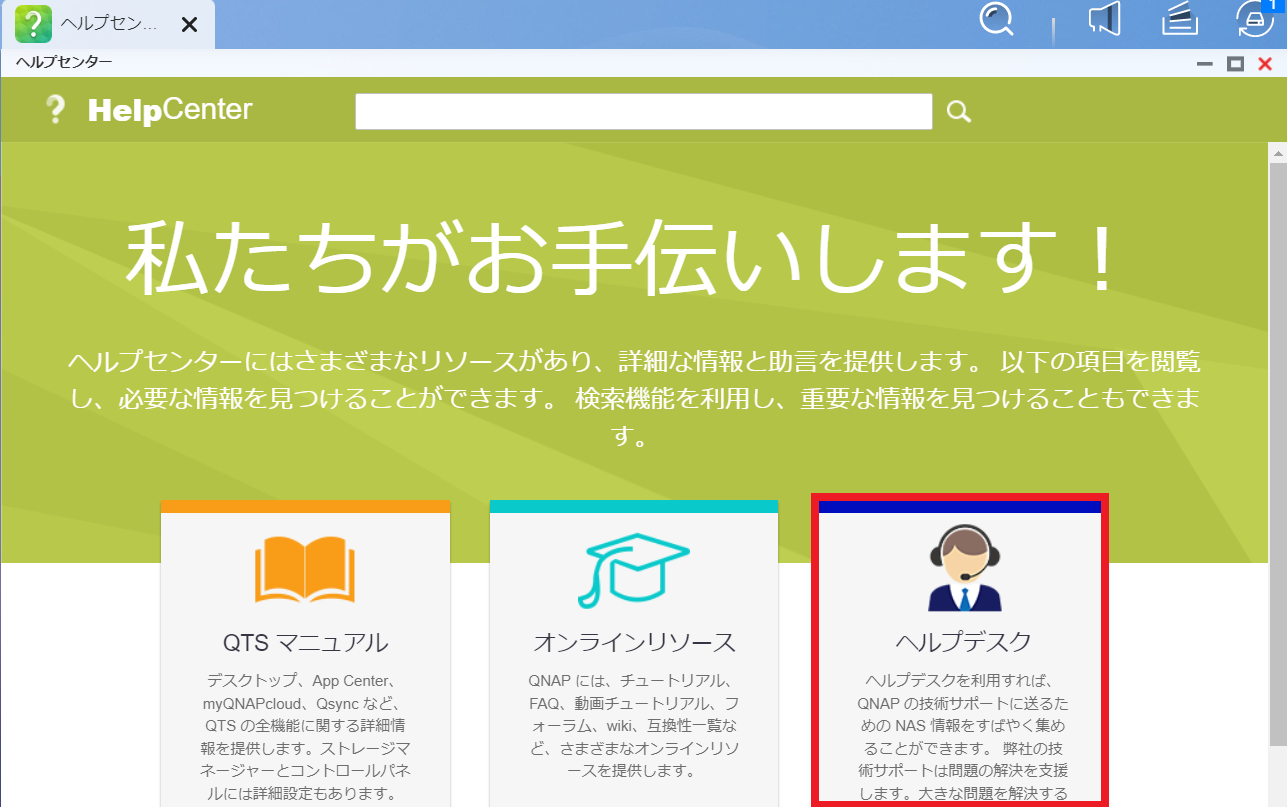Click the HelpCenter wordmark text
Viewport: 1287px width, 807px height.
pyautogui.click(x=170, y=110)
